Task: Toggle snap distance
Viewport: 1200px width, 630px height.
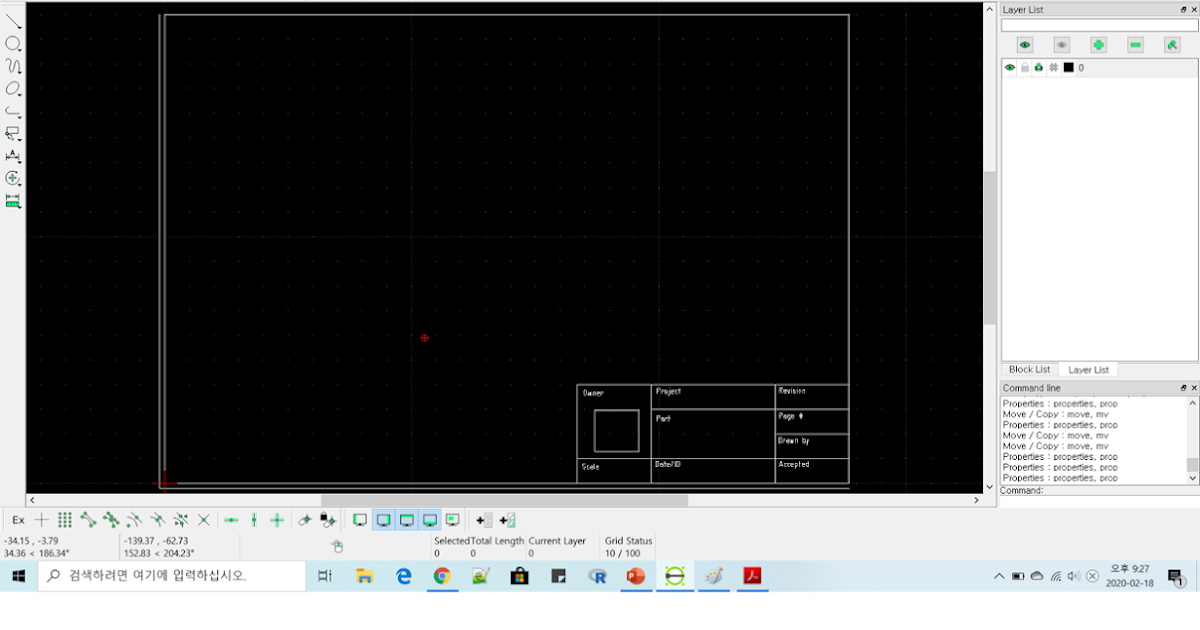Action: pyautogui.click(x=180, y=520)
